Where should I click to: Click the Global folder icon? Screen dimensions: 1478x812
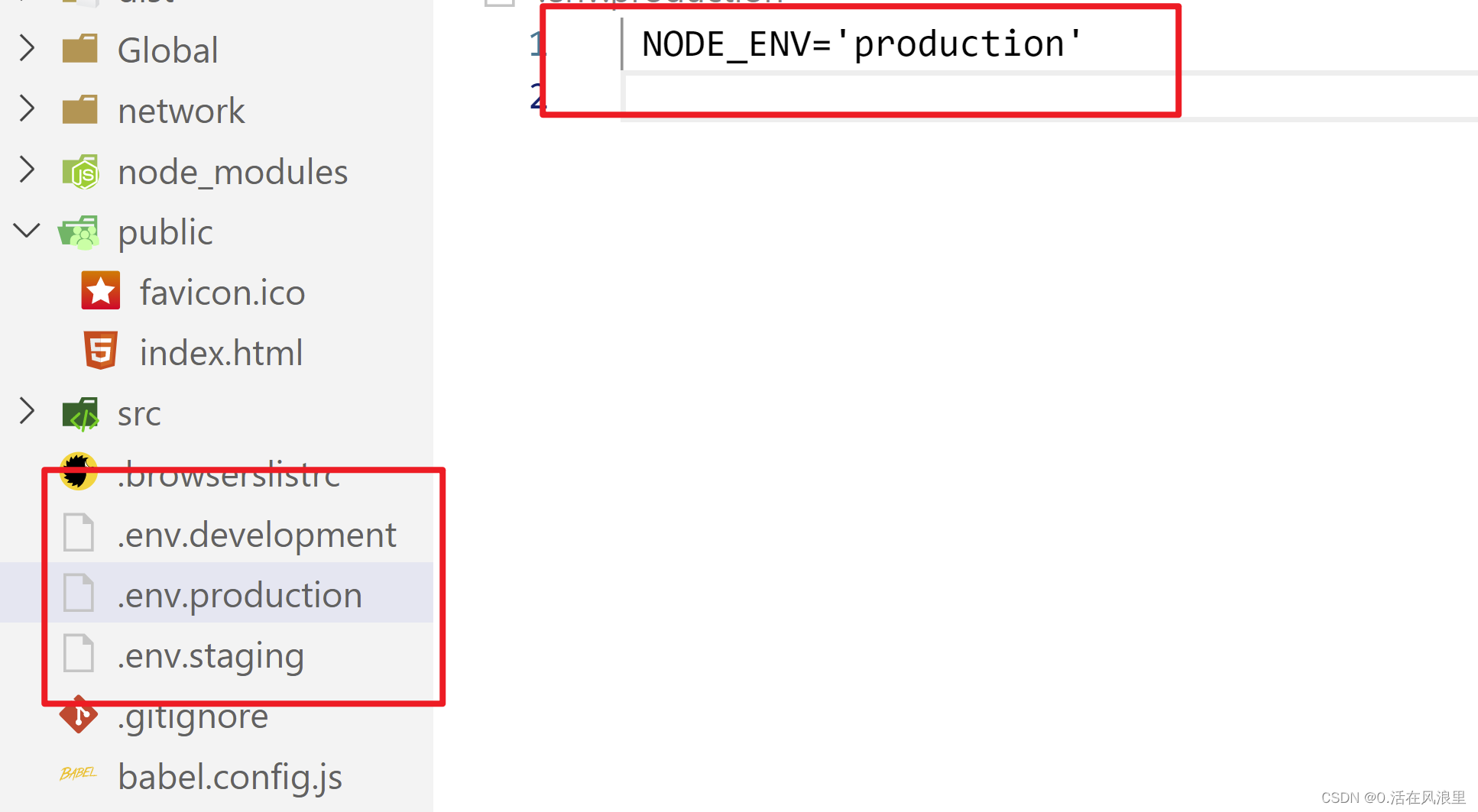point(80,48)
